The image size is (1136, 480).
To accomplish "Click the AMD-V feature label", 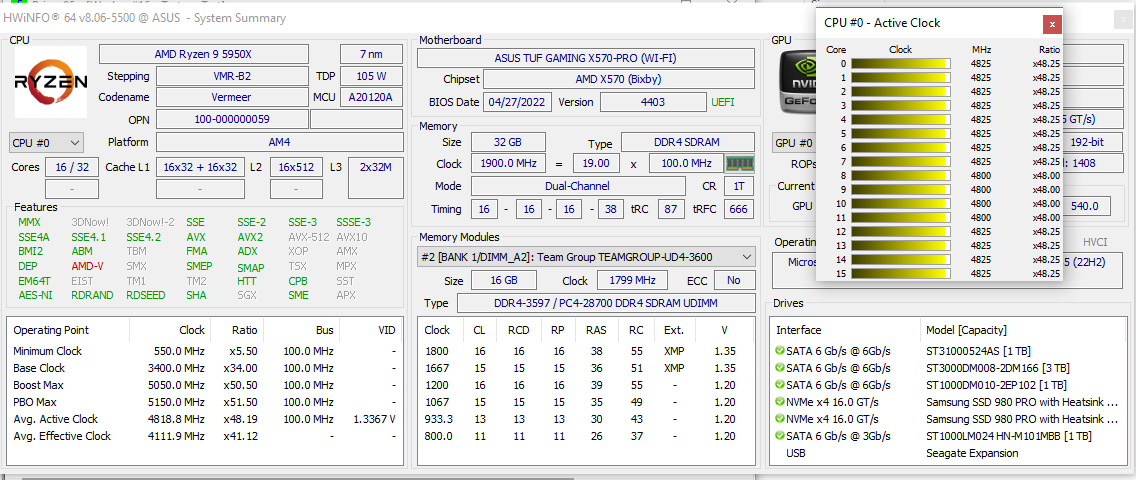I will pos(88,266).
